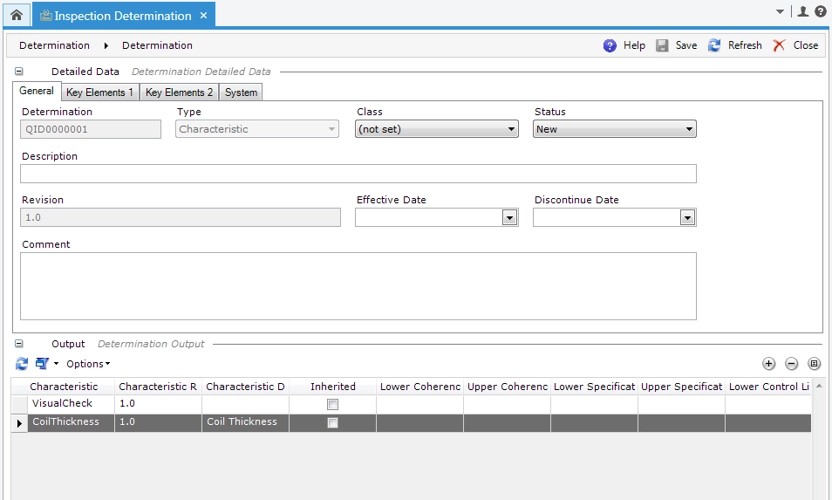The height and width of the screenshot is (500, 832).
Task: Remove a row with the minus icon
Action: click(x=791, y=364)
